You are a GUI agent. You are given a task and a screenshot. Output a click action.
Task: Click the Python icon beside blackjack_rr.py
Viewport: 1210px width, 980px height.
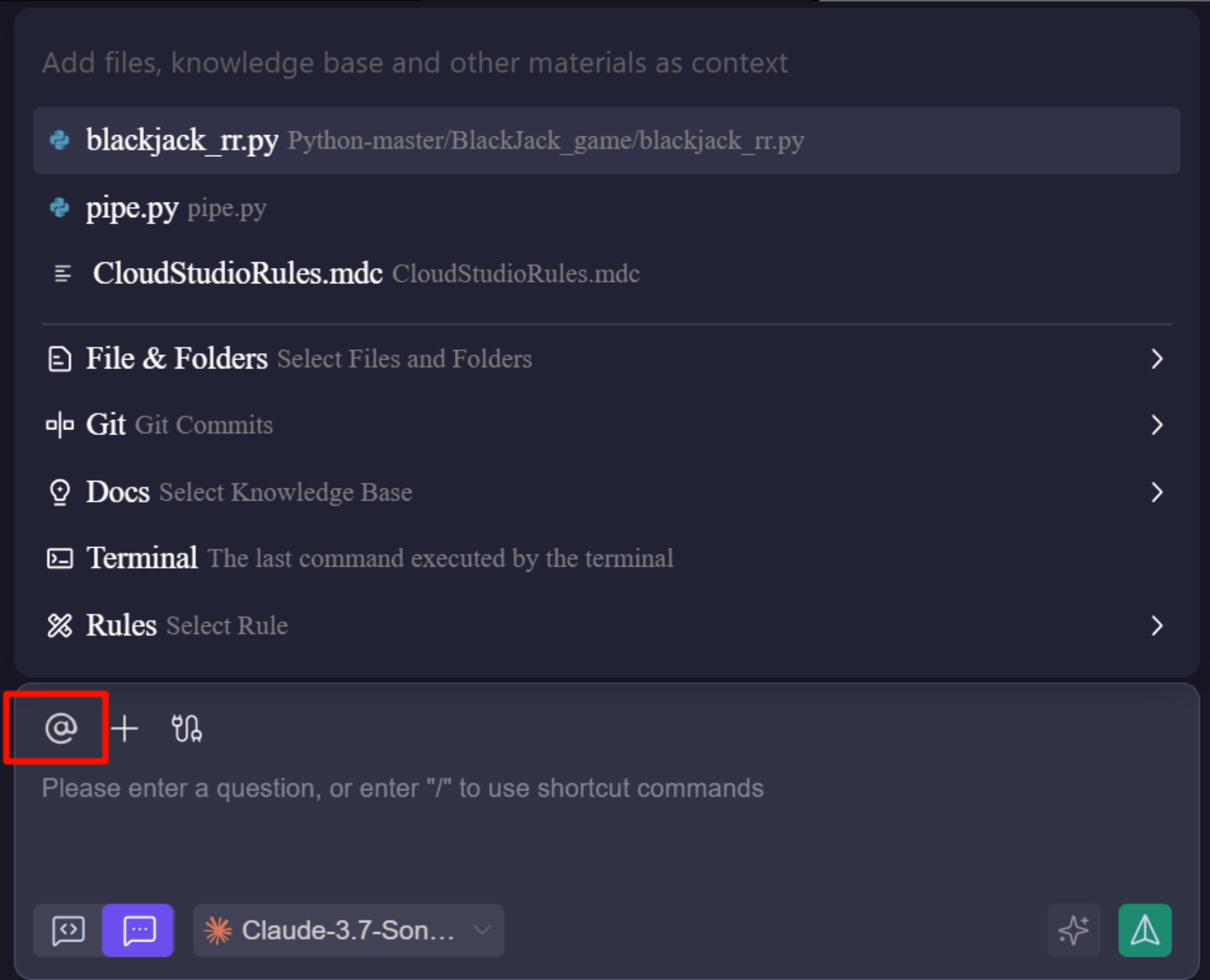60,140
